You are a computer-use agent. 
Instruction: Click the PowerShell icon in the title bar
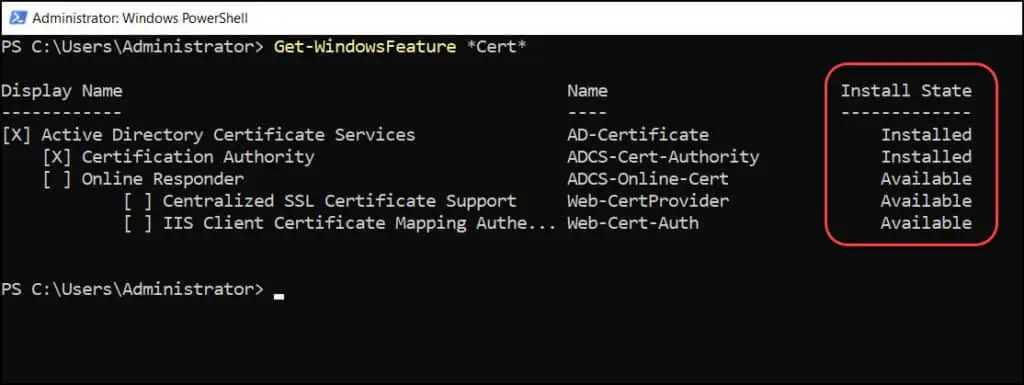point(18,18)
